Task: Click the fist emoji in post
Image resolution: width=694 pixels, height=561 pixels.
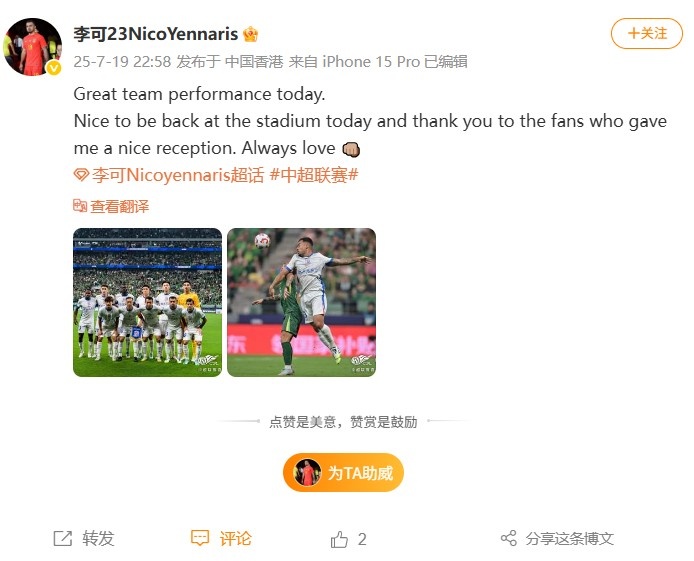Action: click(351, 149)
